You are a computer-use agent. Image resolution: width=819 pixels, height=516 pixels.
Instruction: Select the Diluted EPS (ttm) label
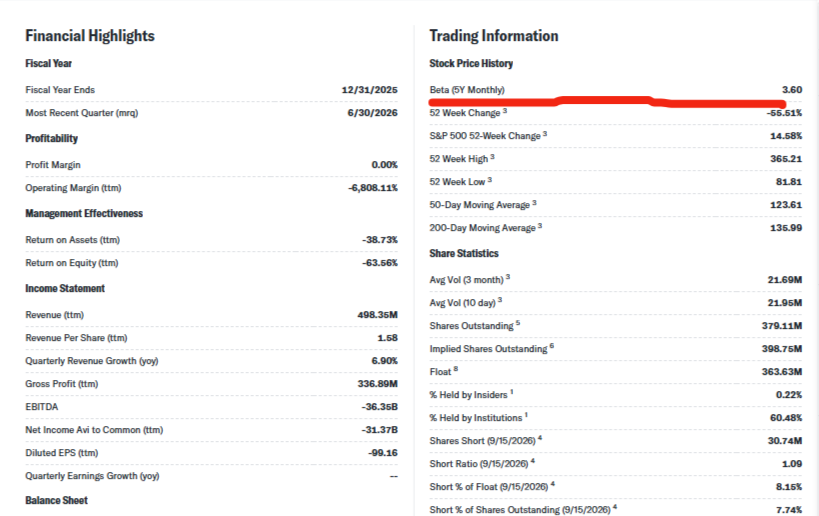(62, 453)
